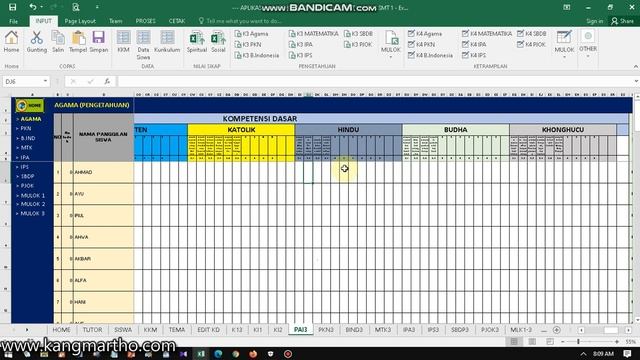Go to MTK in the sidebar list
The height and width of the screenshot is (360, 640).
click(26, 147)
